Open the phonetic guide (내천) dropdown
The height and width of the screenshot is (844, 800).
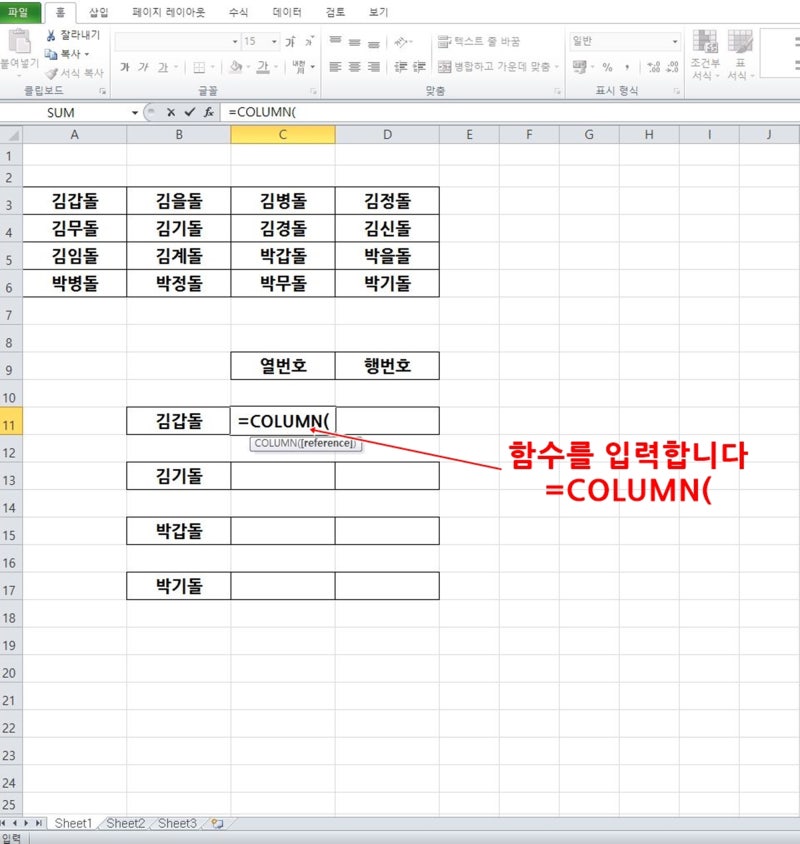313,67
